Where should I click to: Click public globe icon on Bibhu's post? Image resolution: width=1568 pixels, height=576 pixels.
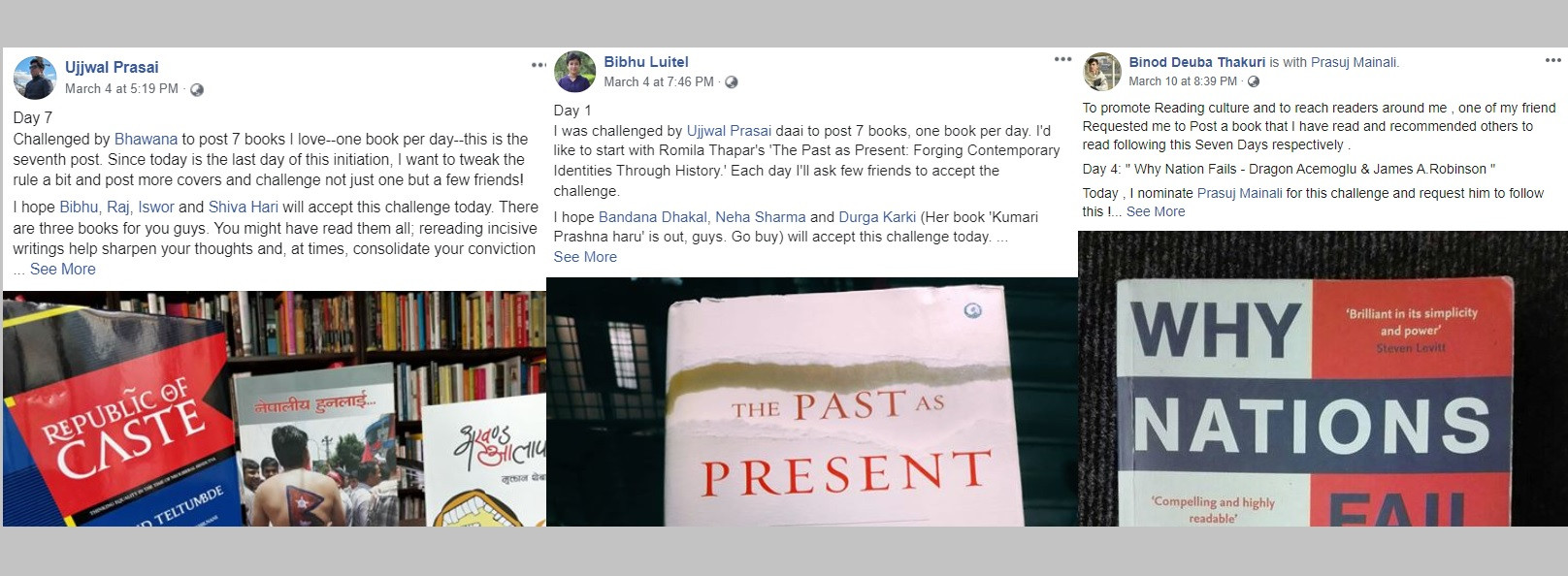[x=732, y=82]
